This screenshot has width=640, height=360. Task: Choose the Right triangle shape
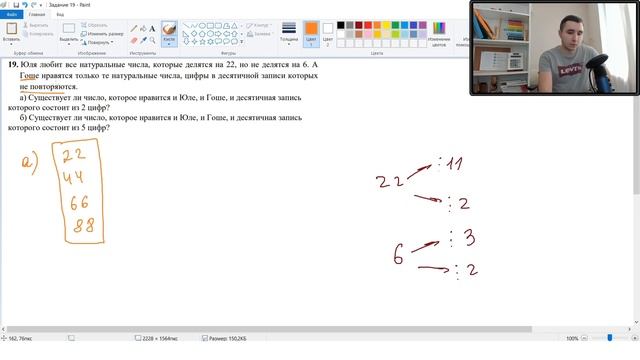click(186, 34)
